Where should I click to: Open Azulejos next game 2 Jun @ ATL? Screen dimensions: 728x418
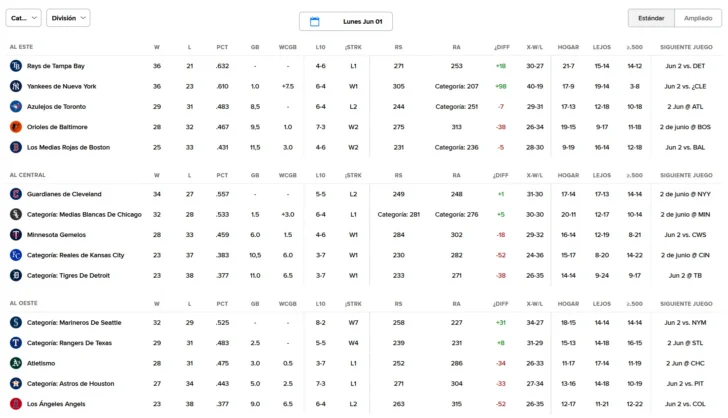[685, 107]
